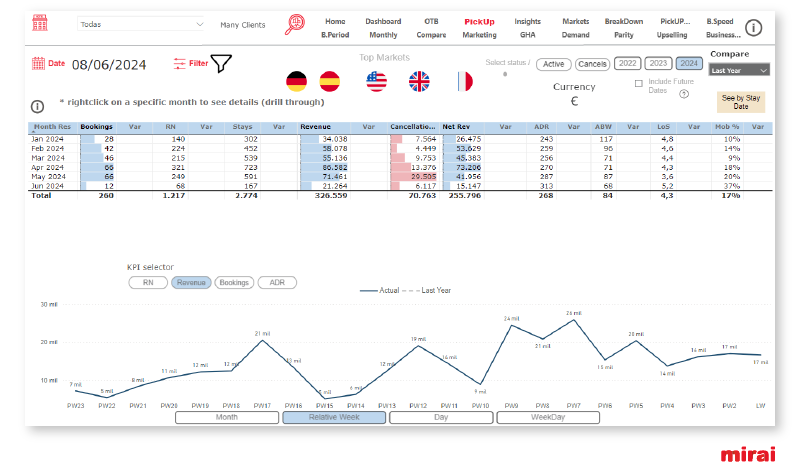Click the funnel Filter icon
The width and height of the screenshot is (800, 470).
pyautogui.click(x=221, y=64)
